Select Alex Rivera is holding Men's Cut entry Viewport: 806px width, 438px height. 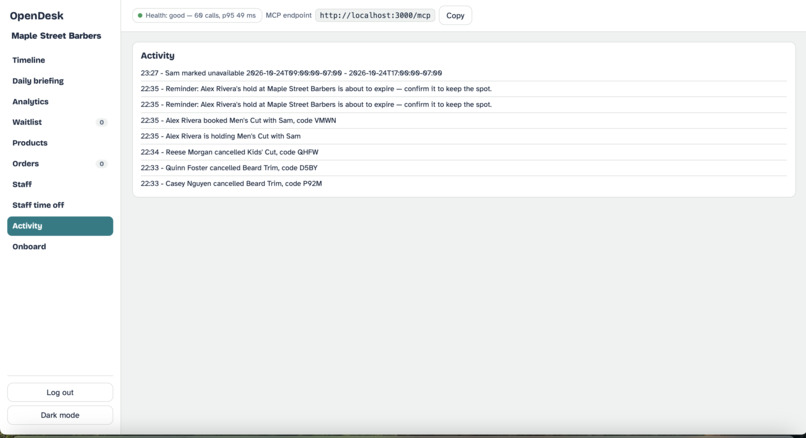point(463,136)
